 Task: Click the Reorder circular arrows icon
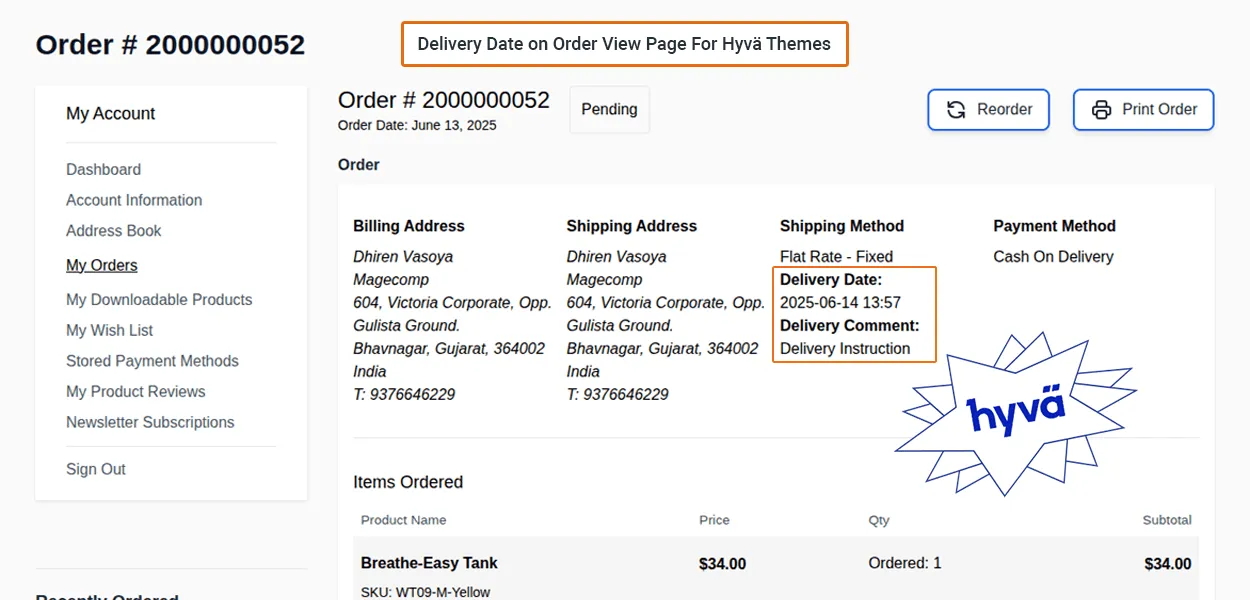[x=957, y=110]
